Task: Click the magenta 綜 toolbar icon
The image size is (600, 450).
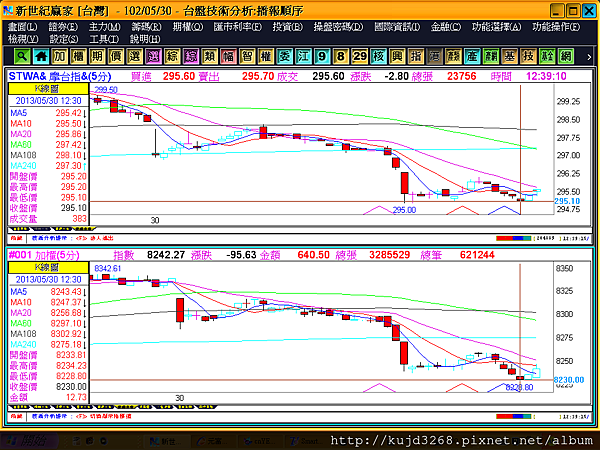Action: (191, 57)
